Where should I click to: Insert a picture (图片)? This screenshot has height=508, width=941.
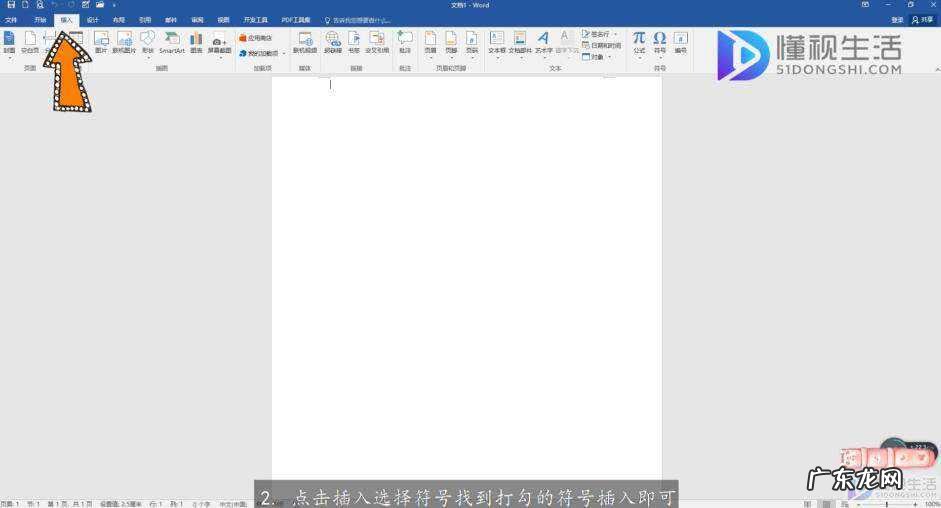click(101, 43)
